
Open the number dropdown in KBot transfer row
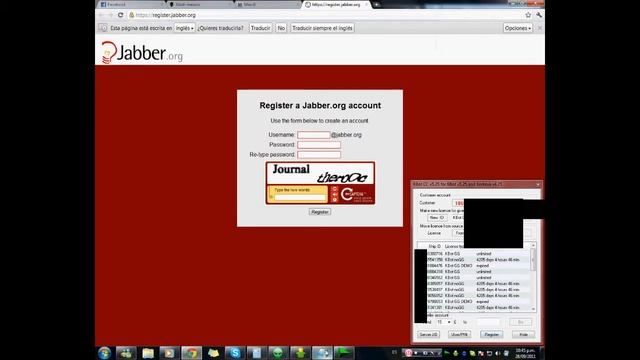point(444,322)
